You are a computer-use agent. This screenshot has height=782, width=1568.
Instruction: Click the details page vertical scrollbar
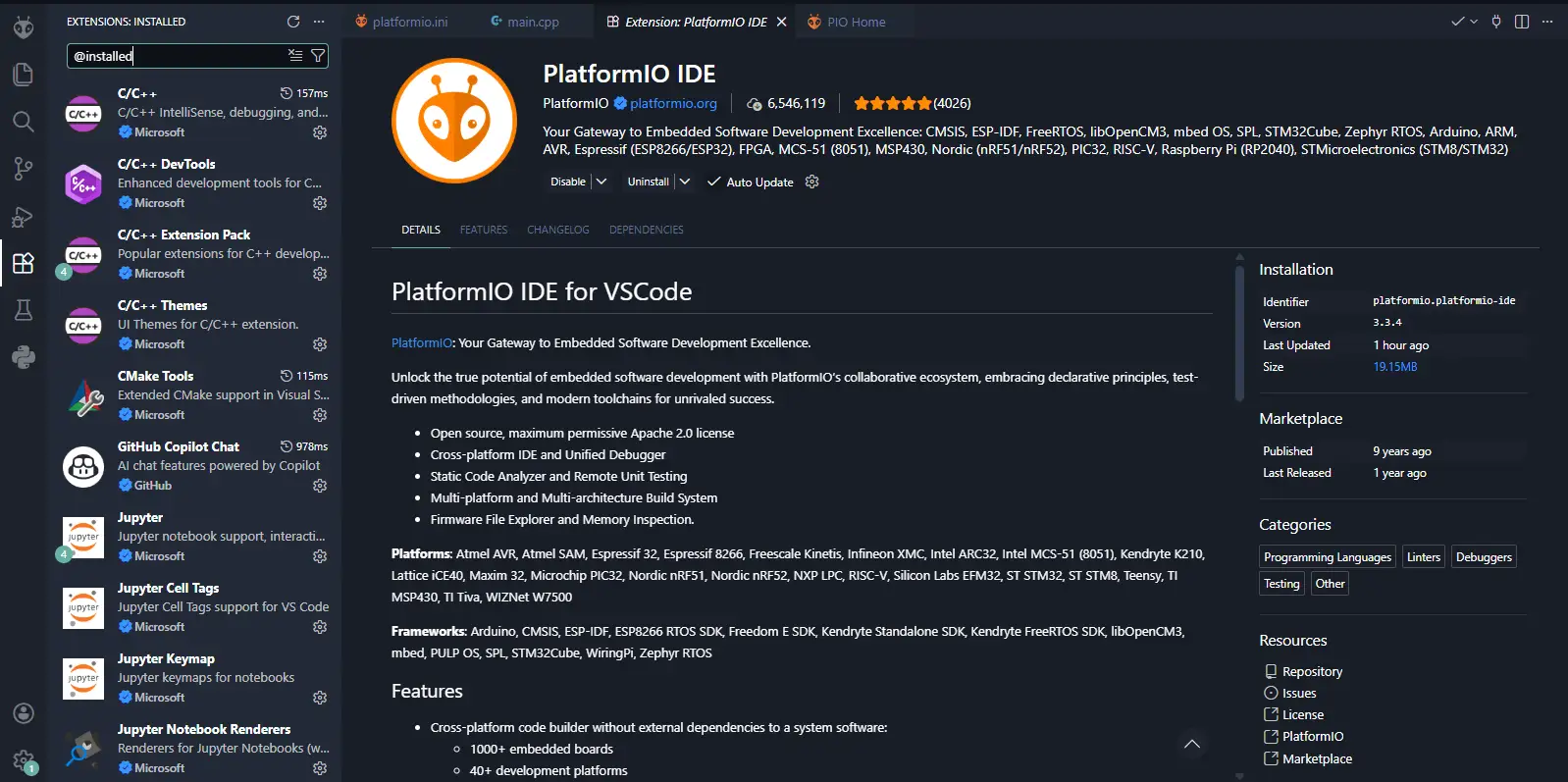coord(1239,334)
